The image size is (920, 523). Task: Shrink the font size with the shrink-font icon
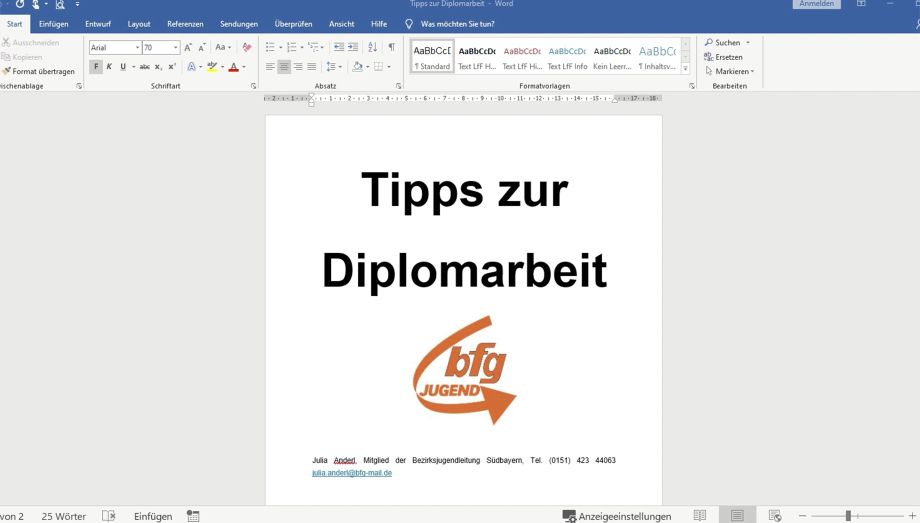[x=202, y=47]
